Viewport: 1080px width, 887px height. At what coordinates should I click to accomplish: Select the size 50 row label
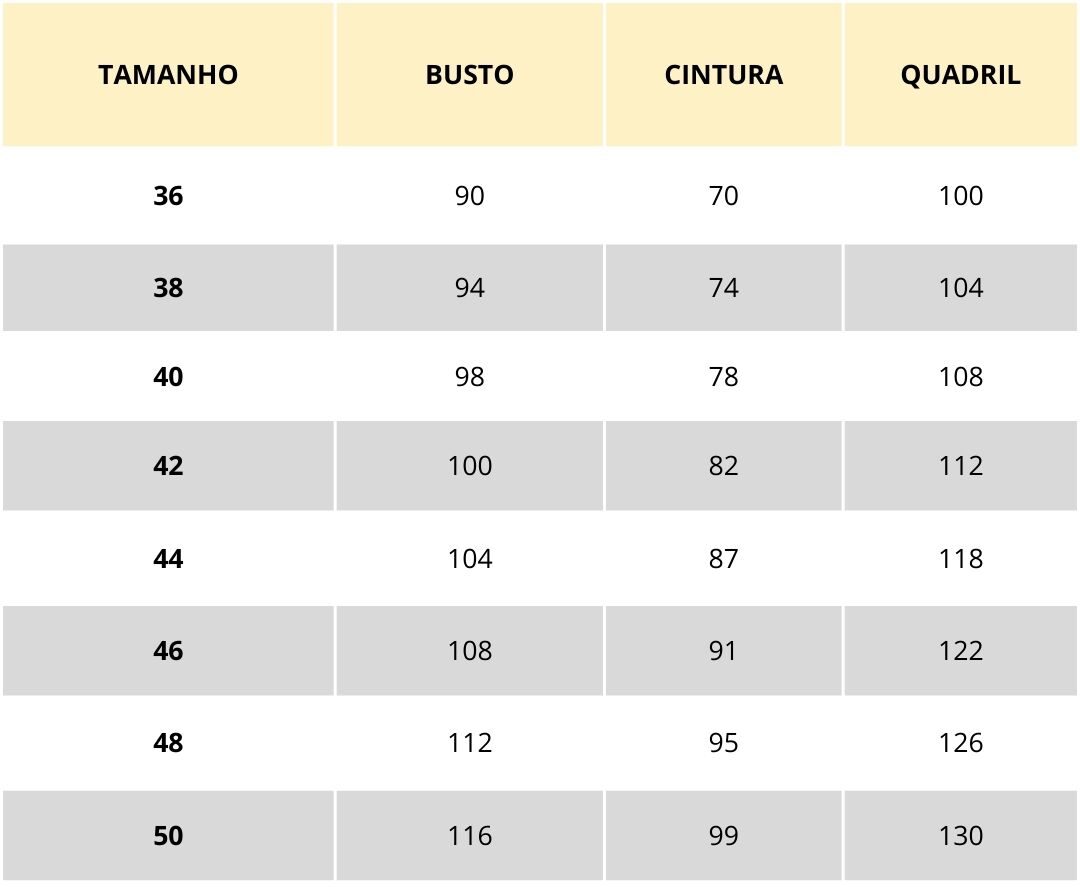[x=168, y=835]
